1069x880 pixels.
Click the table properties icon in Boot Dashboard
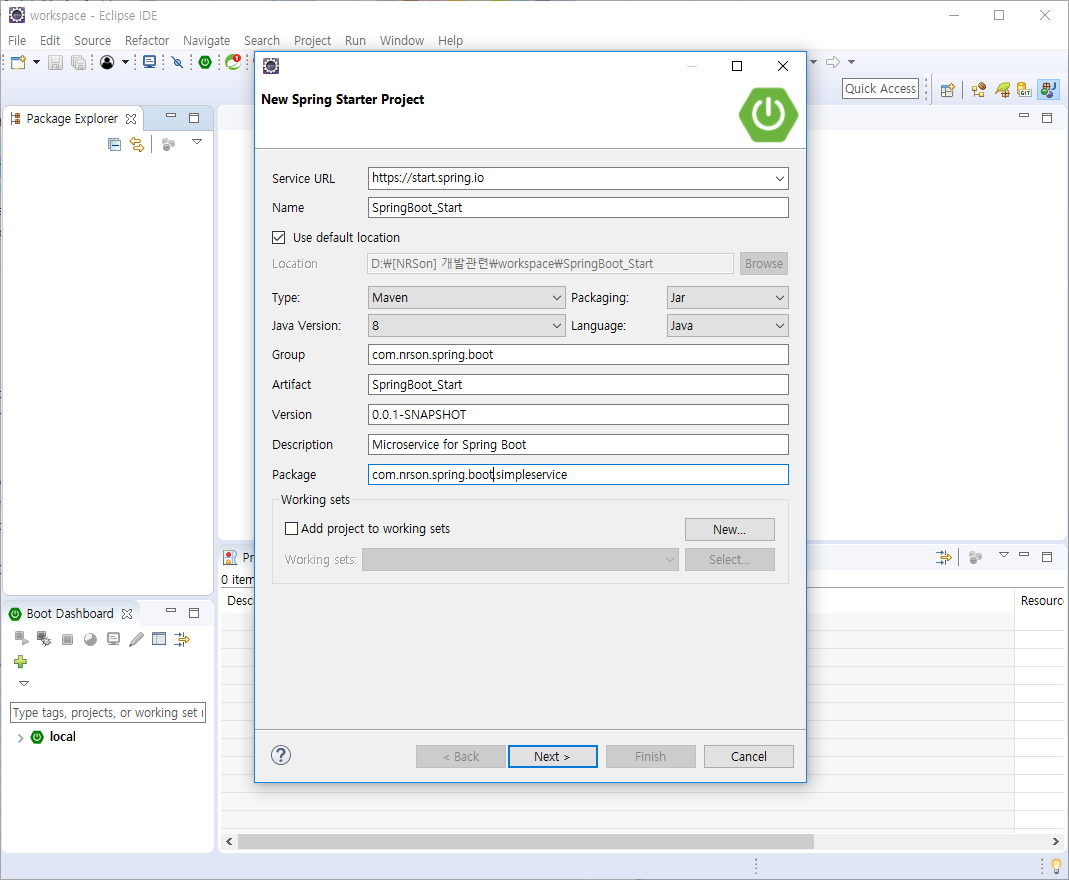tap(159, 639)
